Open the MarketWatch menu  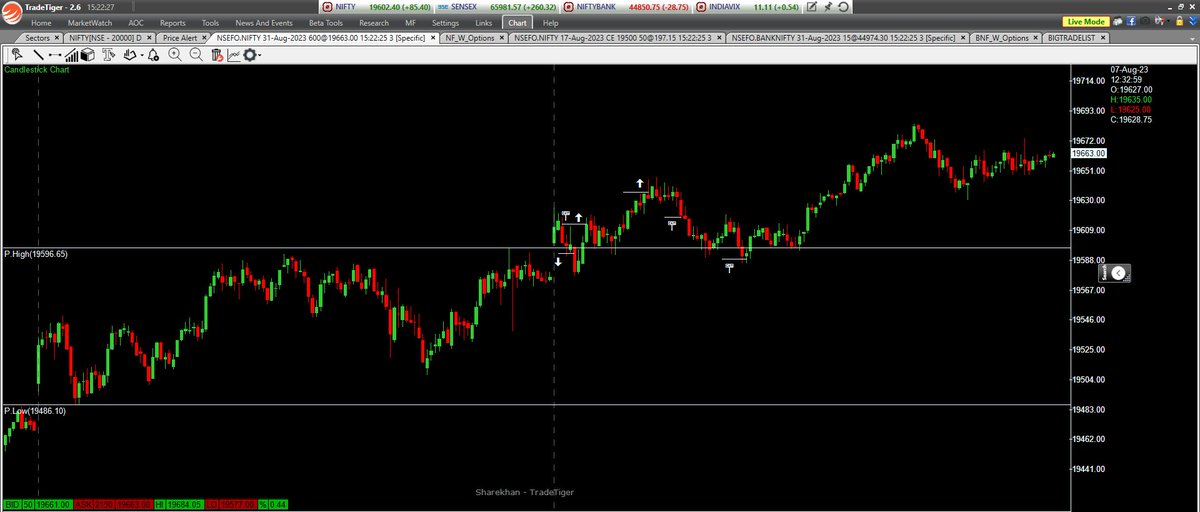90,22
